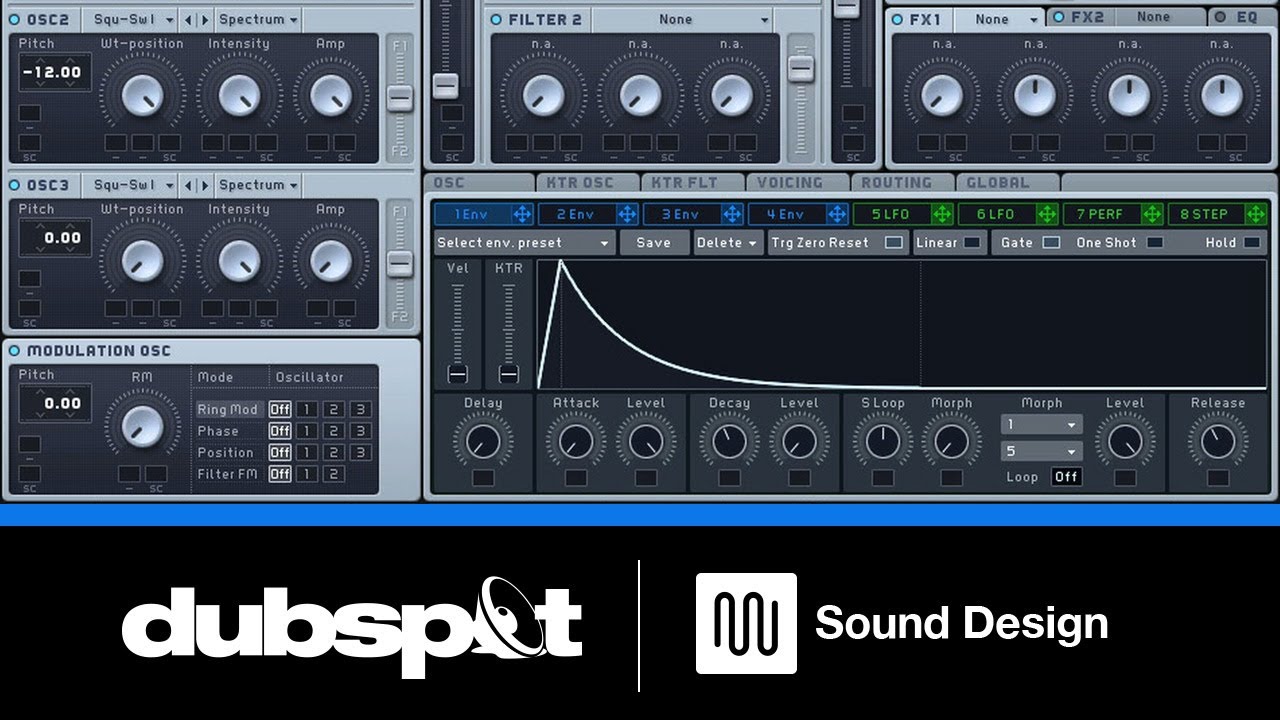Click the envelope Release knob
Viewport: 1280px width, 720px height.
pos(1218,441)
